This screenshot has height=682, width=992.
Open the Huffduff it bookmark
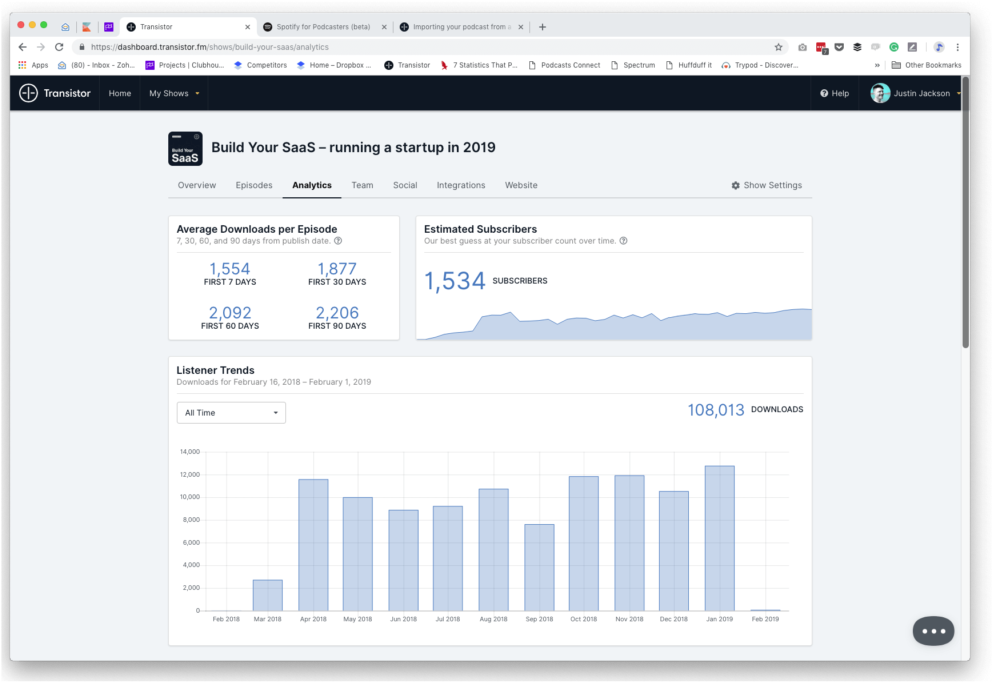click(688, 65)
